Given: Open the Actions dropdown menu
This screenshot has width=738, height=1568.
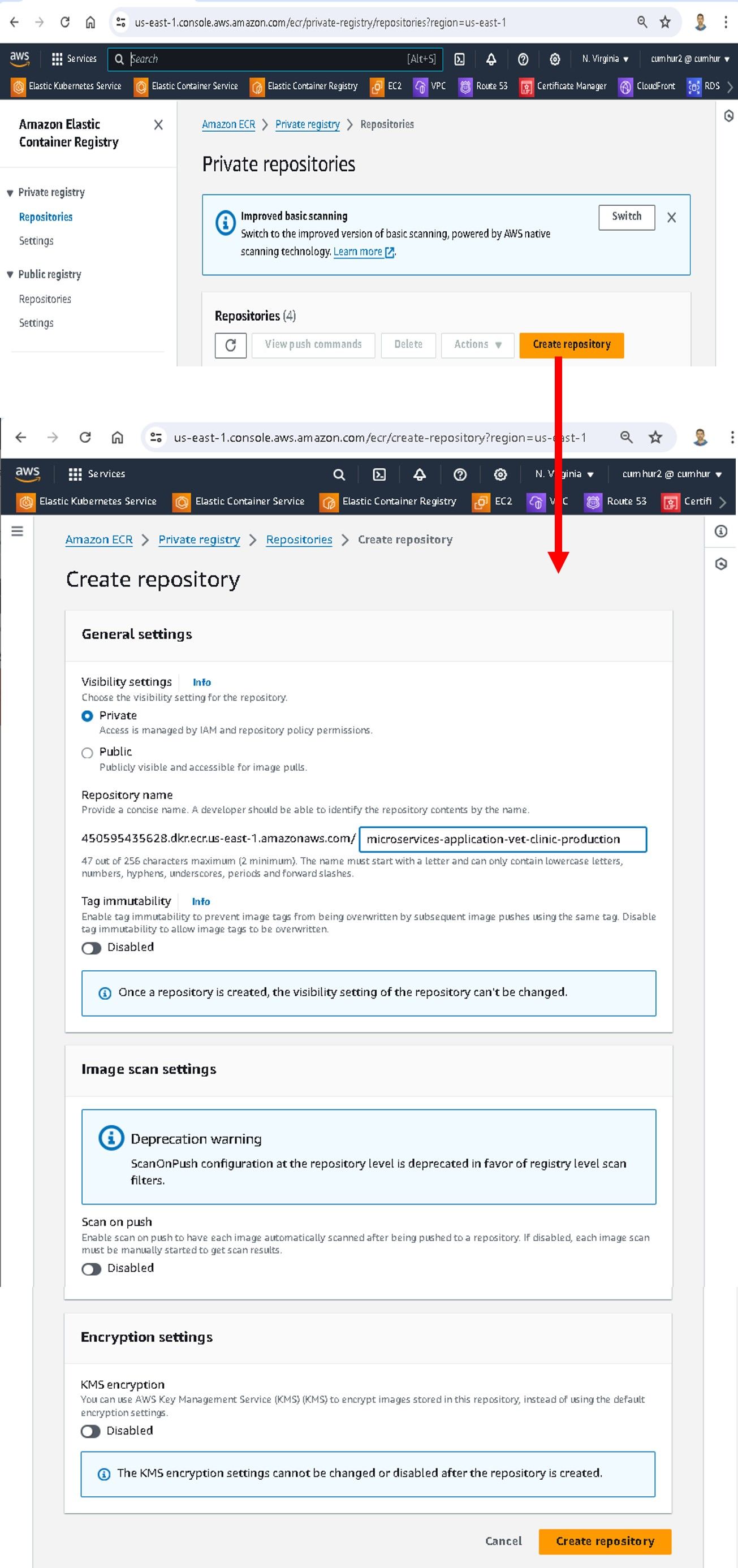Looking at the screenshot, I should pos(477,345).
